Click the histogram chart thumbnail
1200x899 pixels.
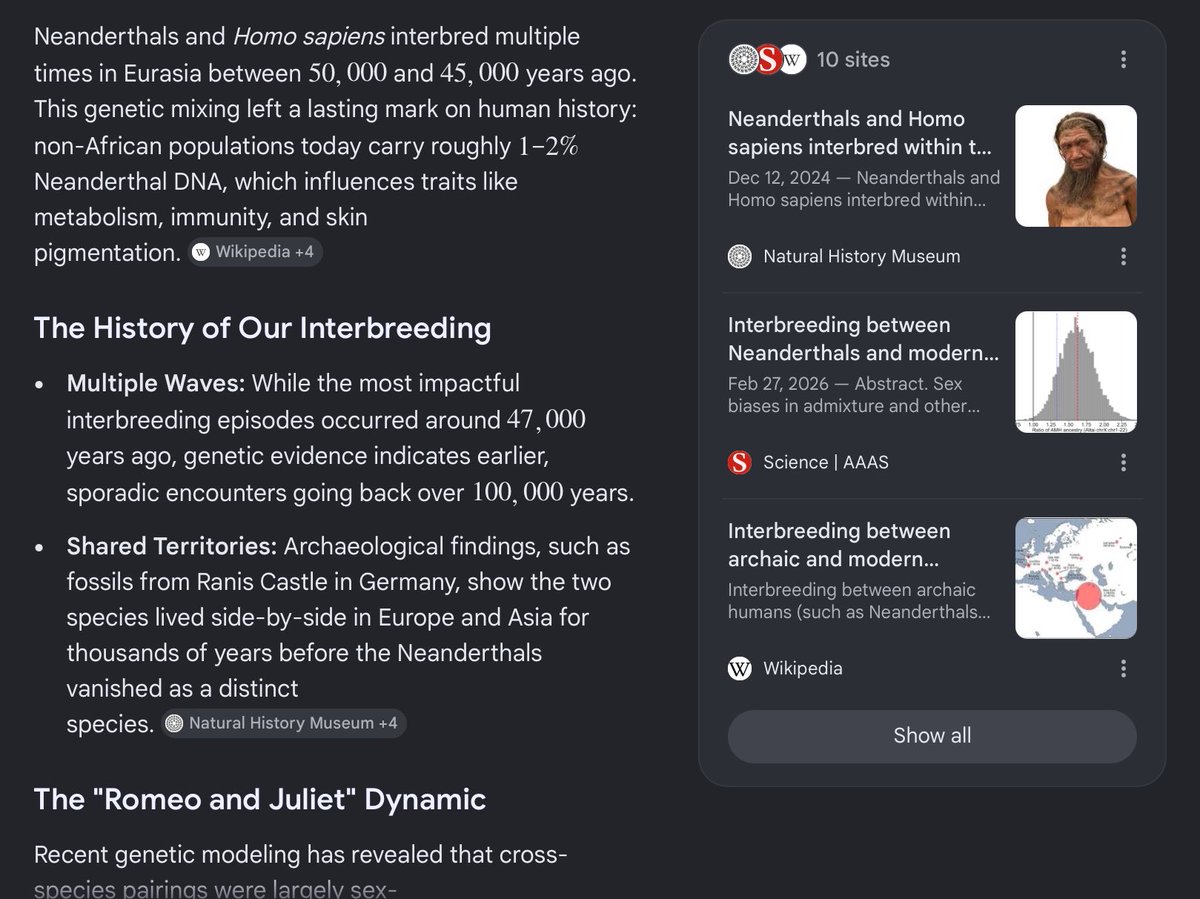click(1076, 372)
